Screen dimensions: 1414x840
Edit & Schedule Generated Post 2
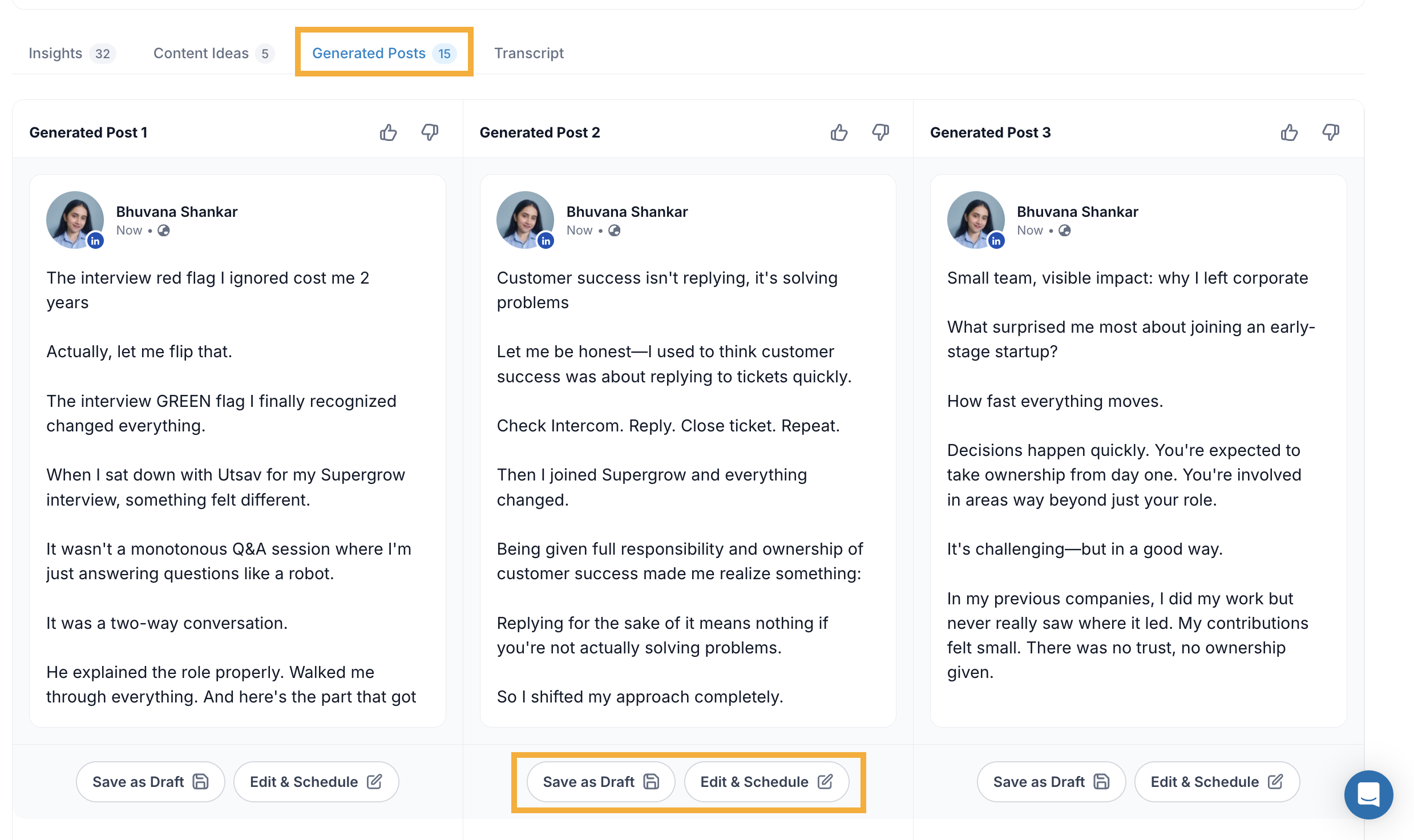(x=766, y=782)
